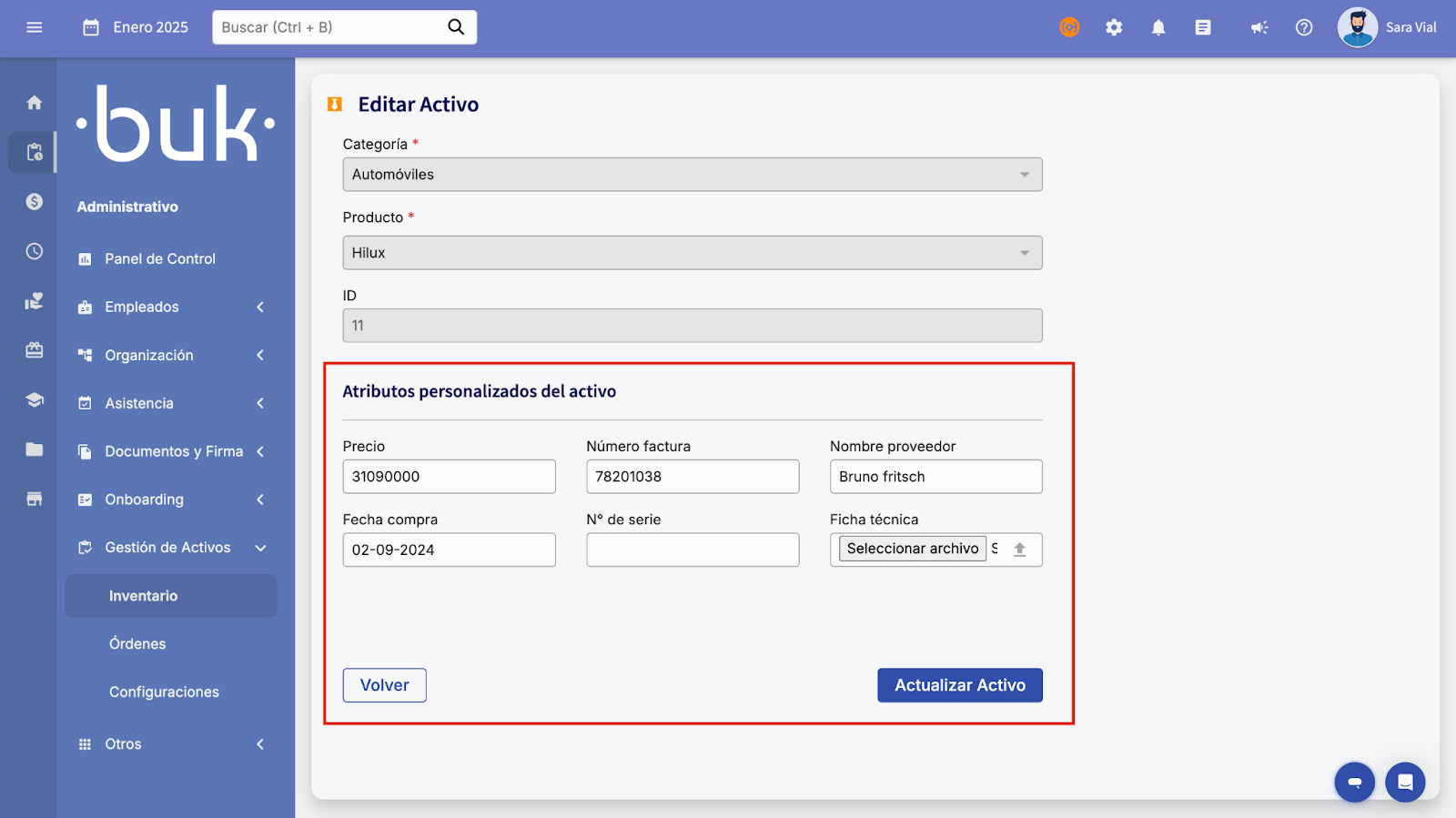Click the dollar sign icon in rail

coord(35,201)
